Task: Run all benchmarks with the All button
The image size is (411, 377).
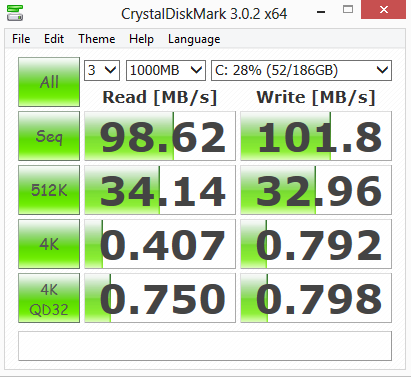Action: coord(49,82)
